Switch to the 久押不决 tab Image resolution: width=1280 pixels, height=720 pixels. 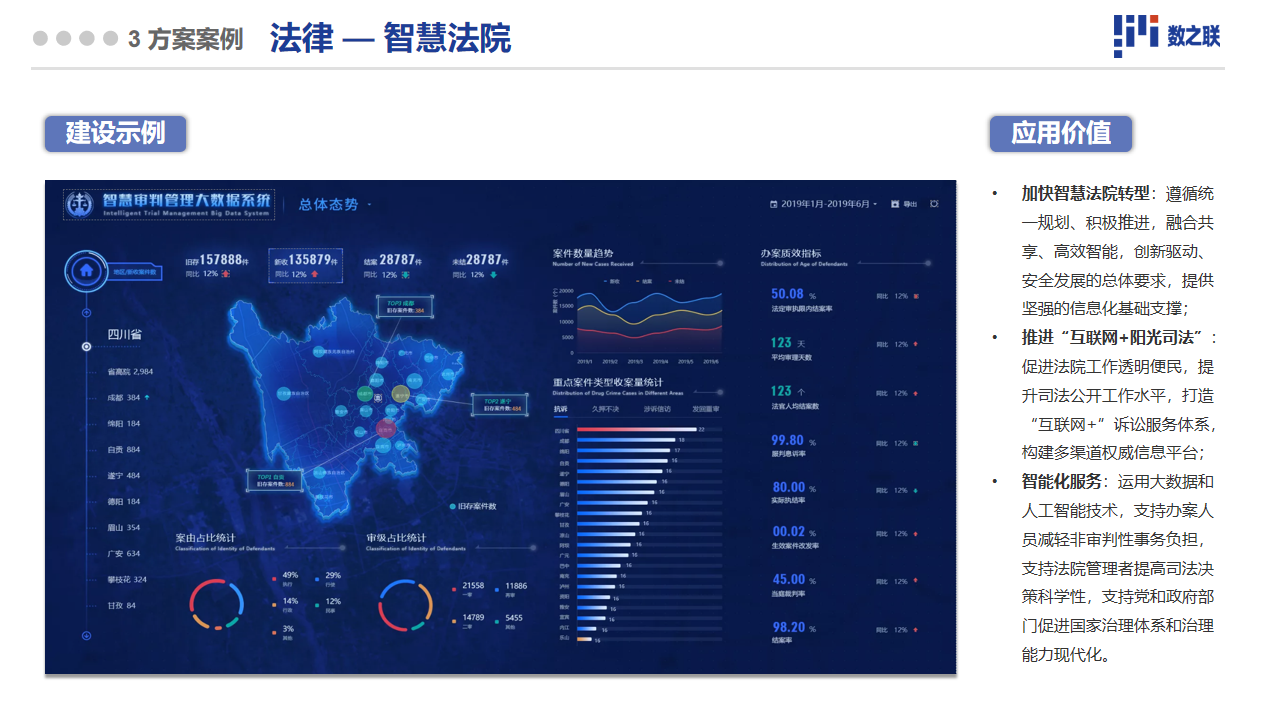605,409
